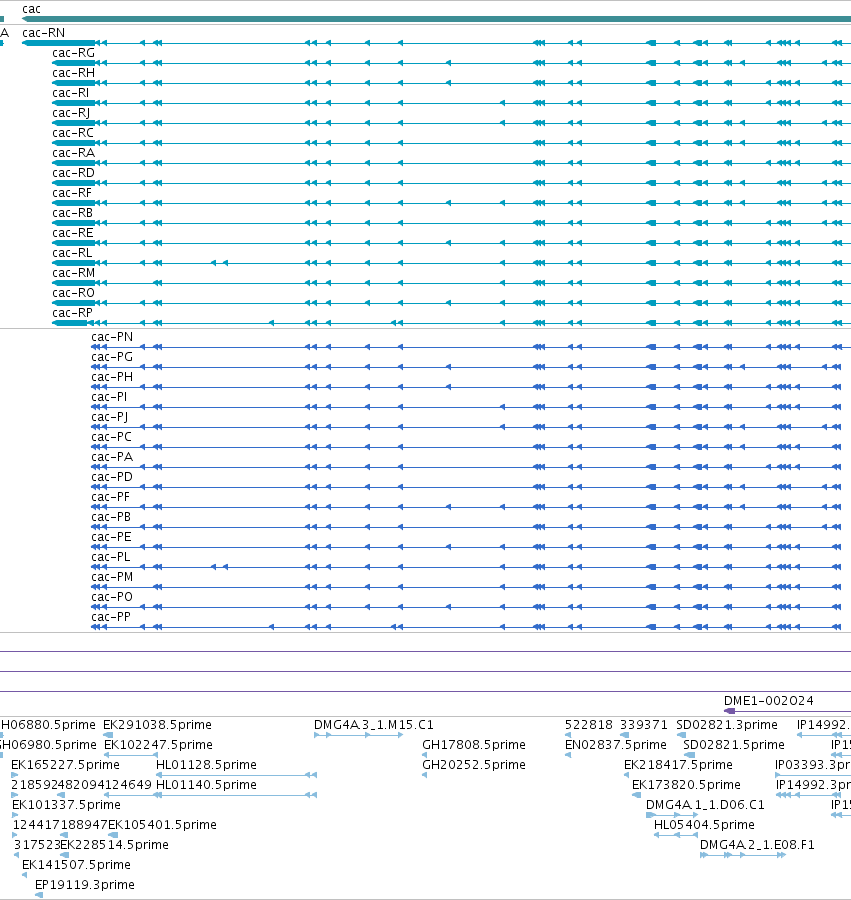Click the cac-PJ protein label

pos(110,417)
